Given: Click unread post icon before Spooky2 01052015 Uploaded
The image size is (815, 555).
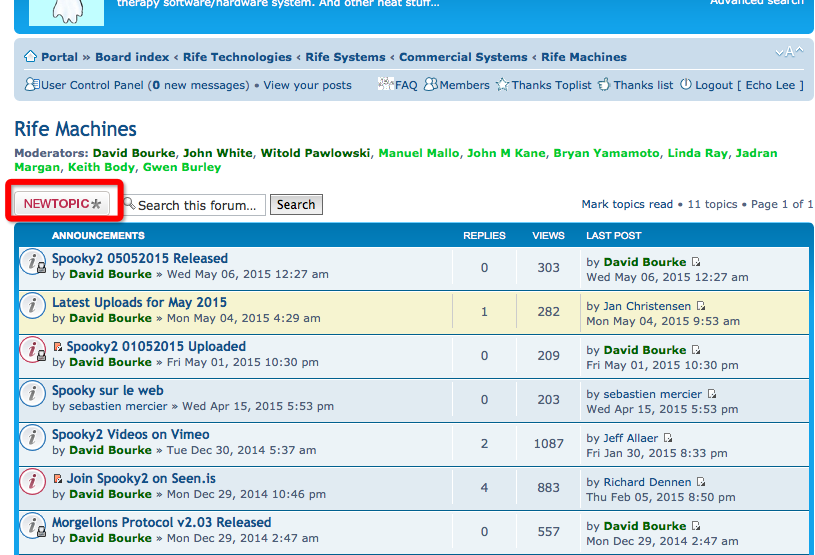Looking at the screenshot, I should (58, 347).
